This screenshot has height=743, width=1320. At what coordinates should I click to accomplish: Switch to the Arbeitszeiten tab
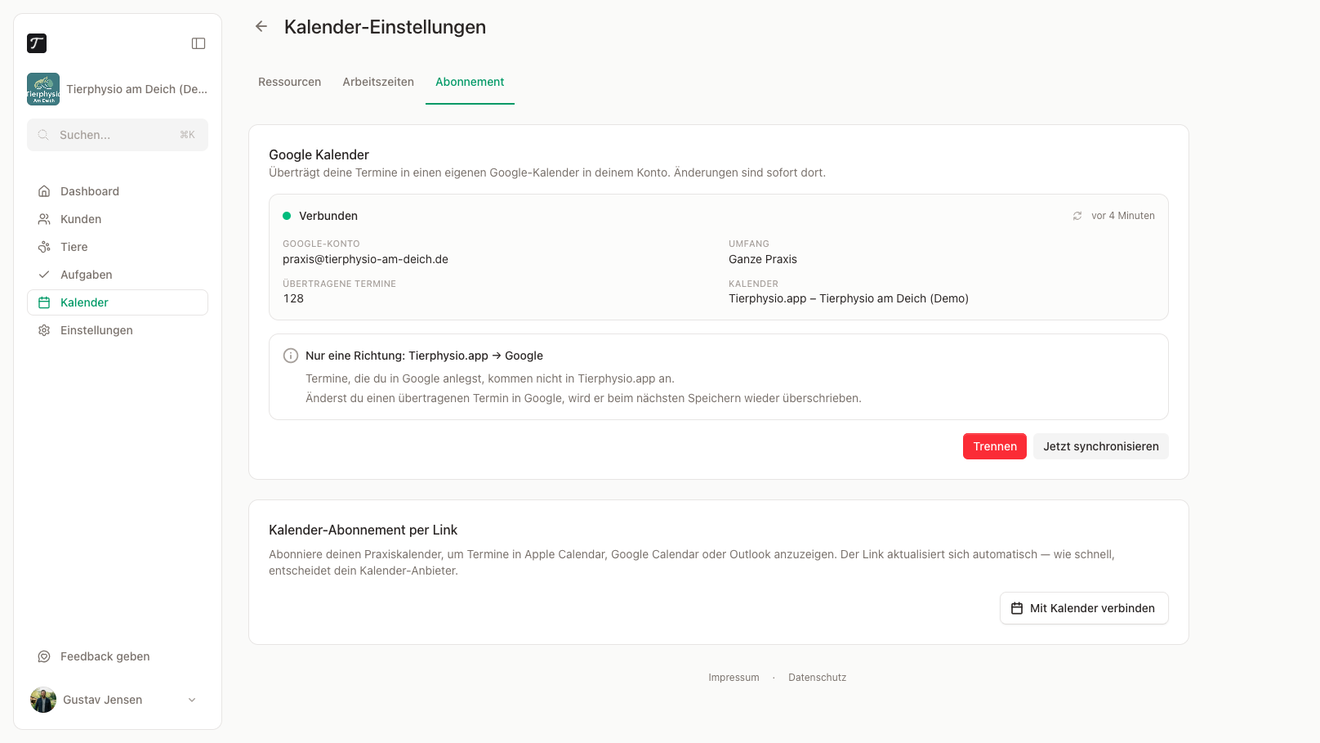tap(378, 82)
